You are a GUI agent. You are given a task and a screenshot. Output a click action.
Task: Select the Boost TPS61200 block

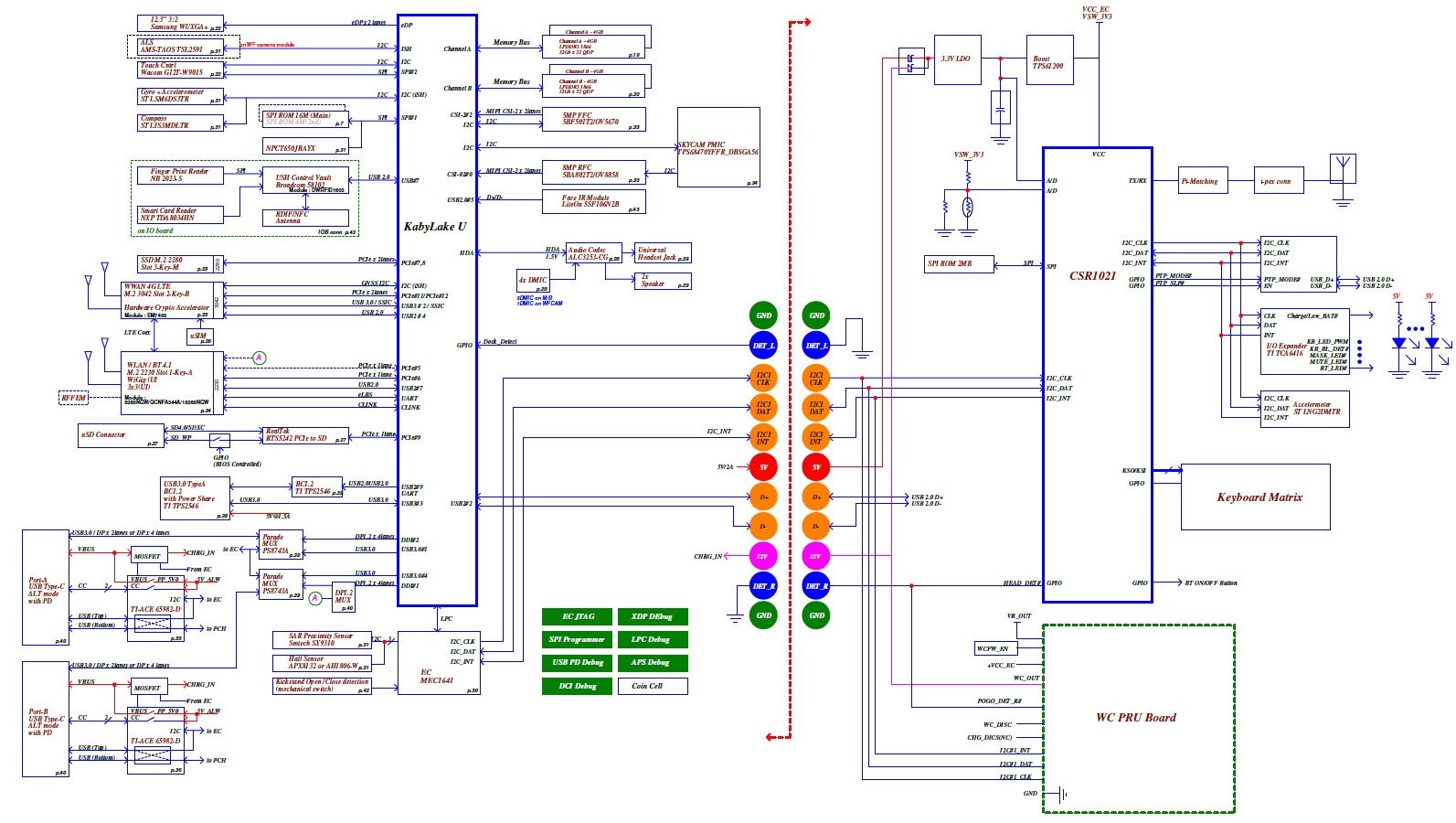(1048, 61)
